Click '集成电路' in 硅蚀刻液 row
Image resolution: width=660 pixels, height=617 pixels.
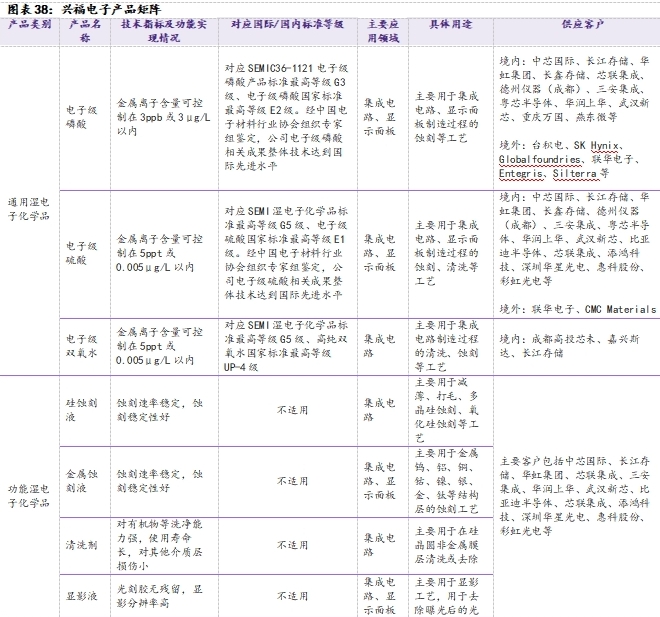380,410
